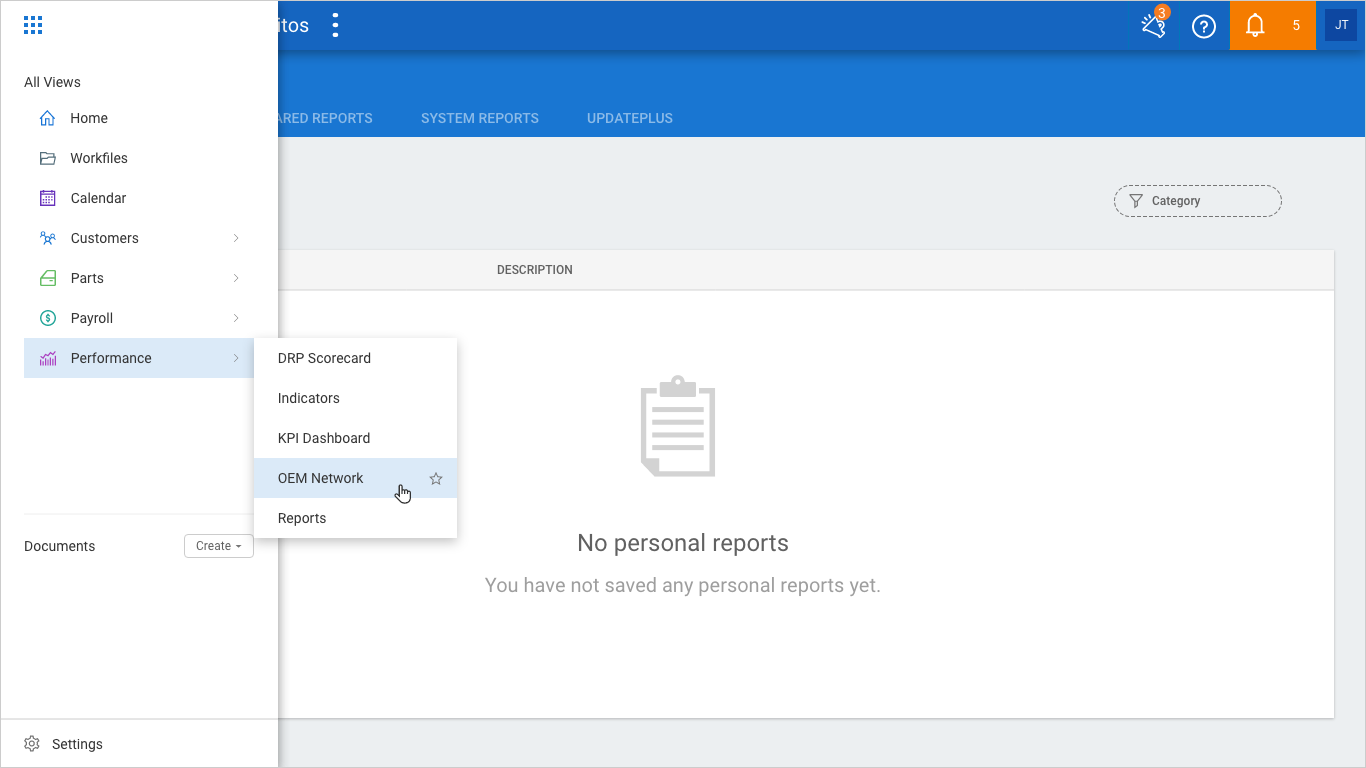Expand the Performance submenu chevron
1366x768 pixels.
click(x=236, y=358)
